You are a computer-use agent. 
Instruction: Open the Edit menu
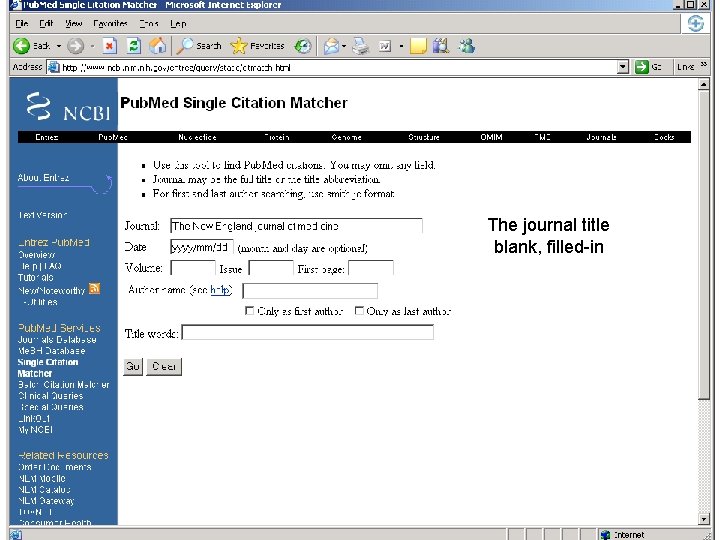click(x=46, y=23)
